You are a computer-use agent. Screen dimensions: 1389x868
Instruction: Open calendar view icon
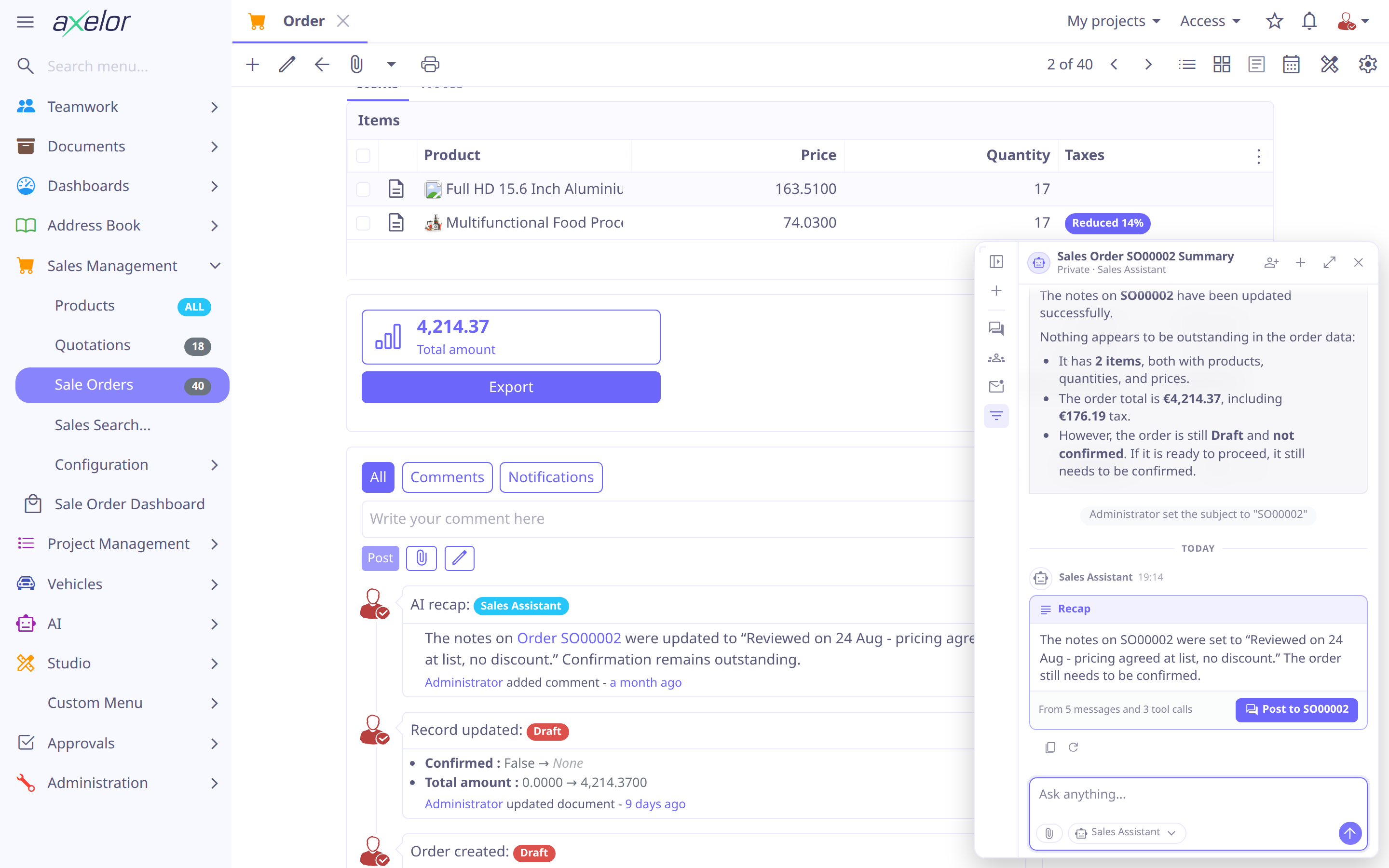coord(1292,64)
